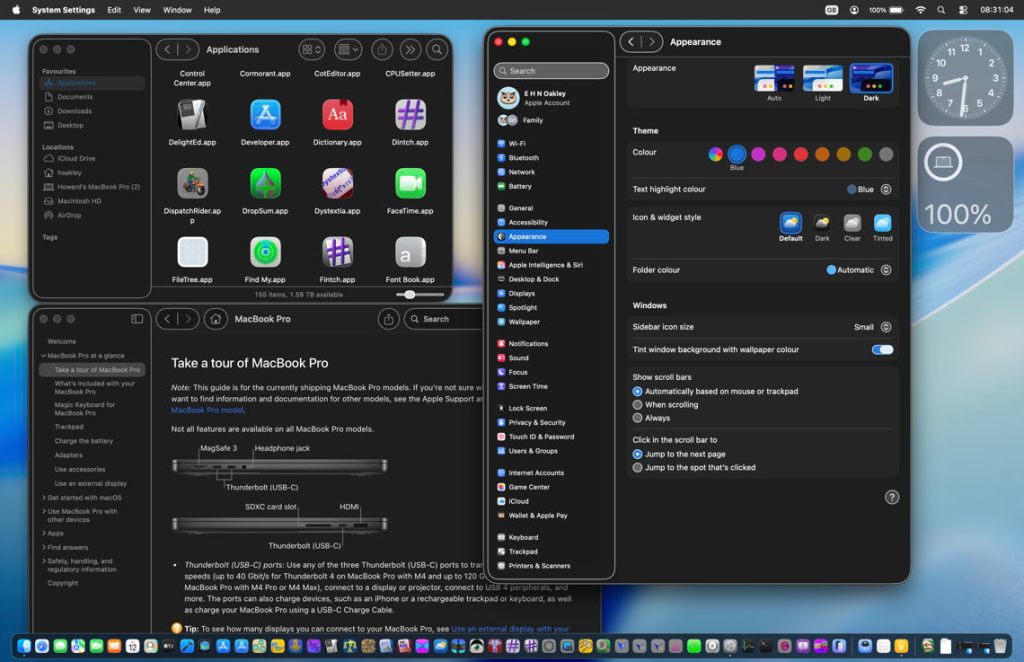Screen dimensions: 1024x662
Task: Click the Find My.app icon
Action: (265, 252)
